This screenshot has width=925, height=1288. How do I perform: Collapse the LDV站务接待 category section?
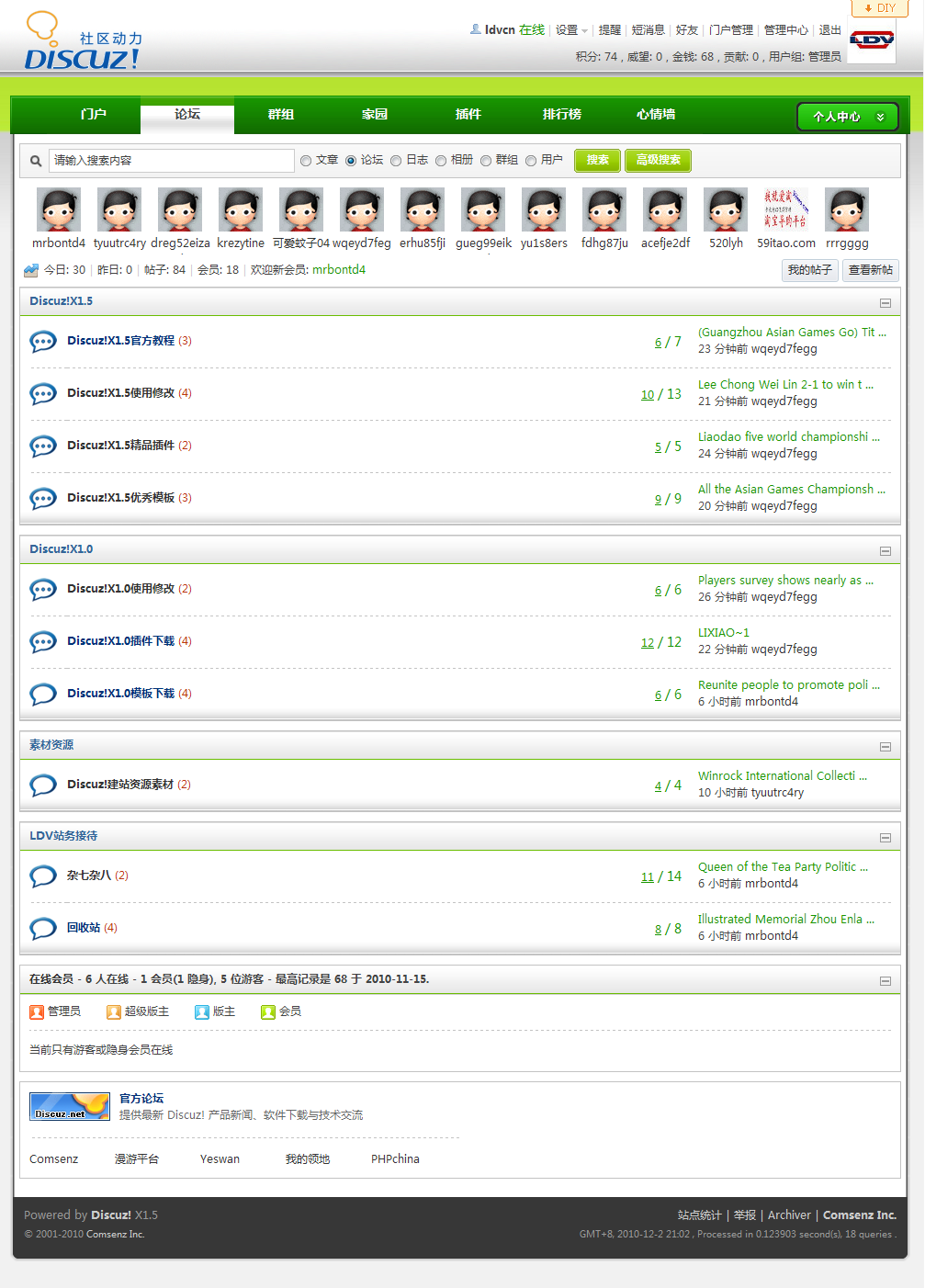(886, 838)
